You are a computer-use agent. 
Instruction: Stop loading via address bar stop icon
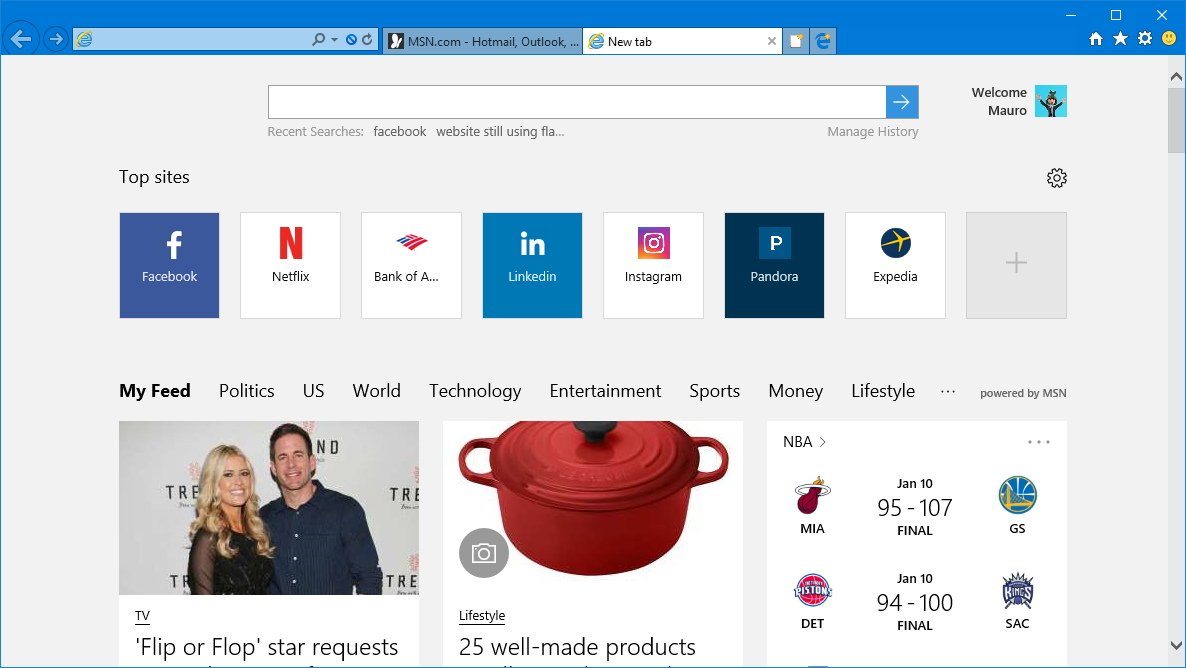(351, 39)
